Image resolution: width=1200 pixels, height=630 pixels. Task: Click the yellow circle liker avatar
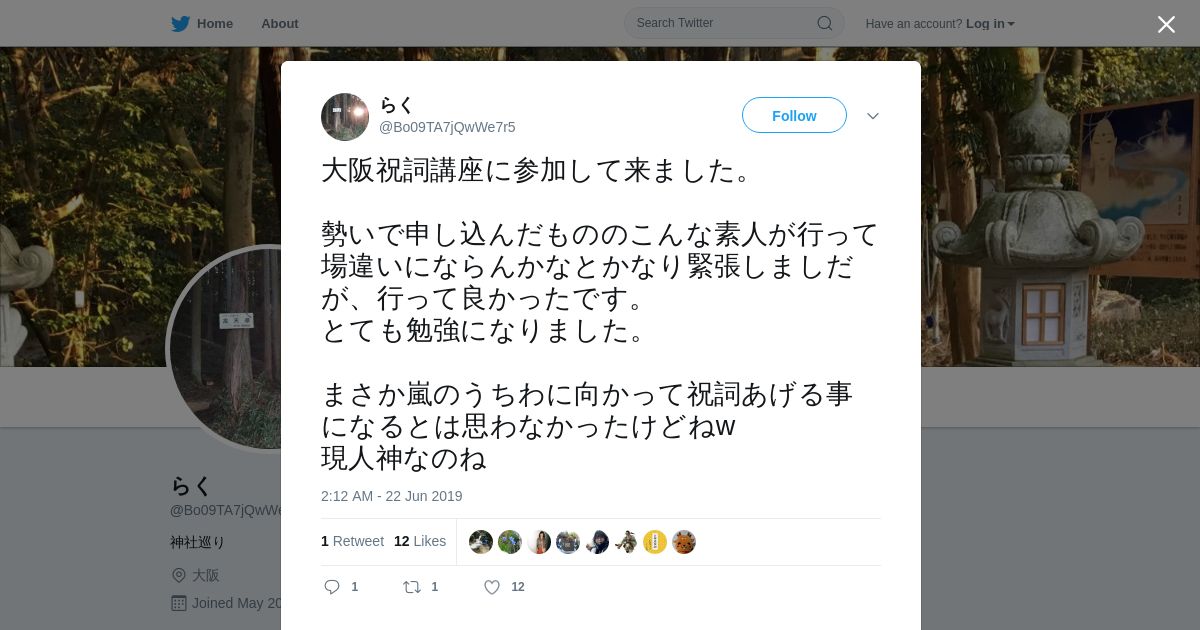(655, 542)
